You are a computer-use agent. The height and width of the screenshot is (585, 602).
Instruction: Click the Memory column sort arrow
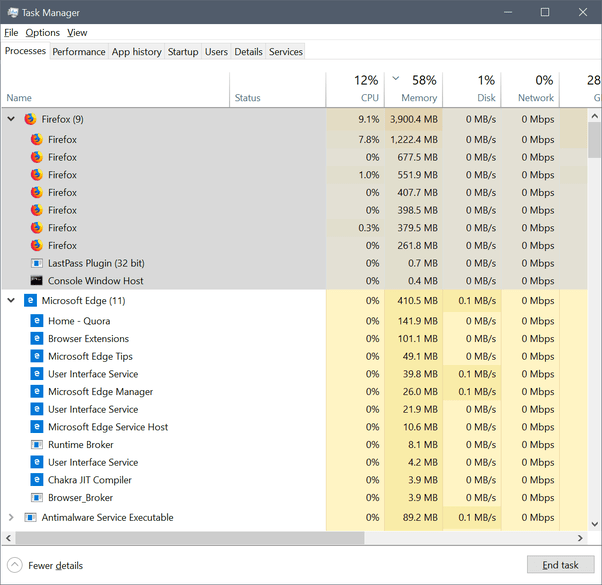coord(395,79)
